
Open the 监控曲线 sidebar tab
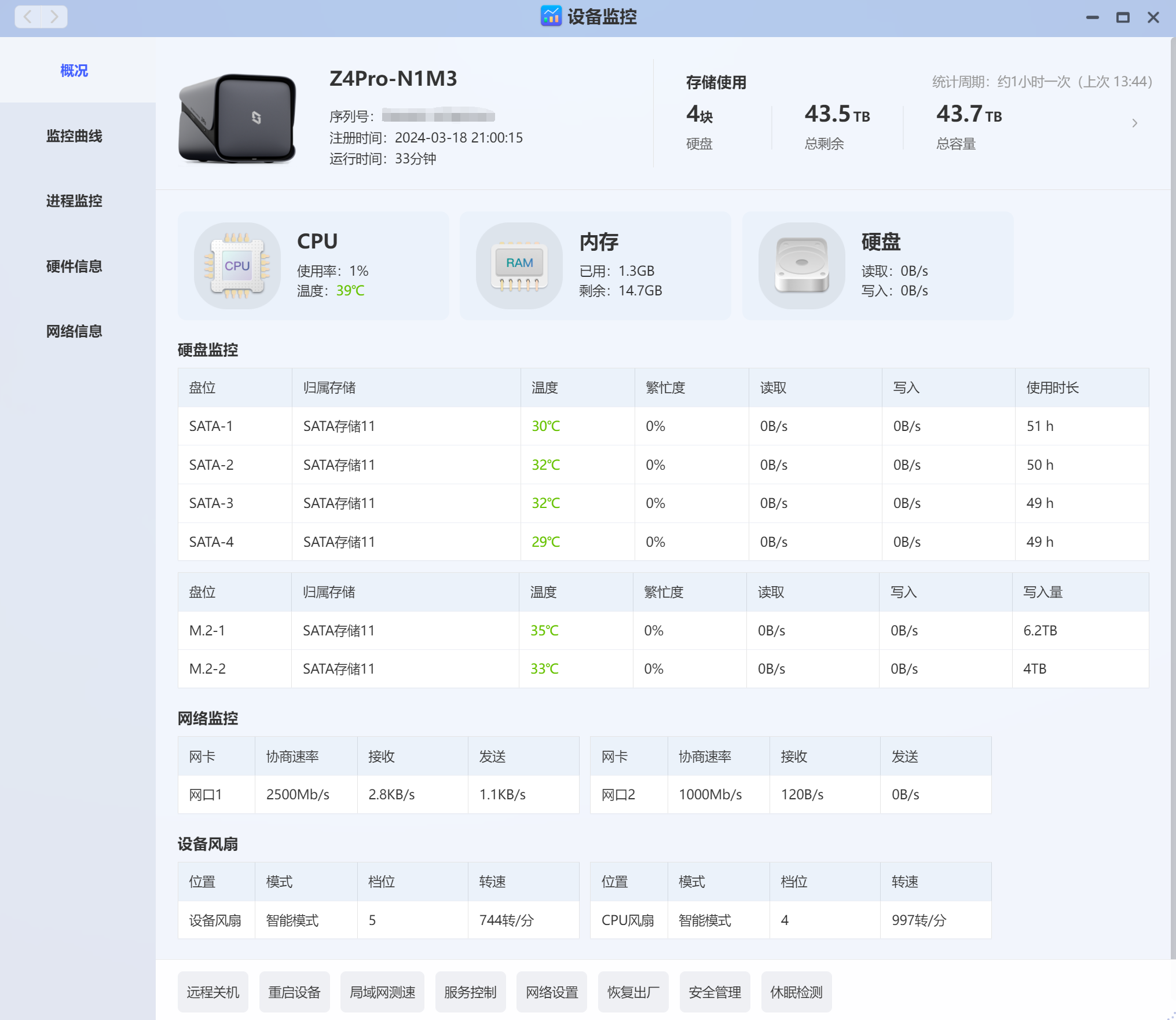pyautogui.click(x=74, y=136)
